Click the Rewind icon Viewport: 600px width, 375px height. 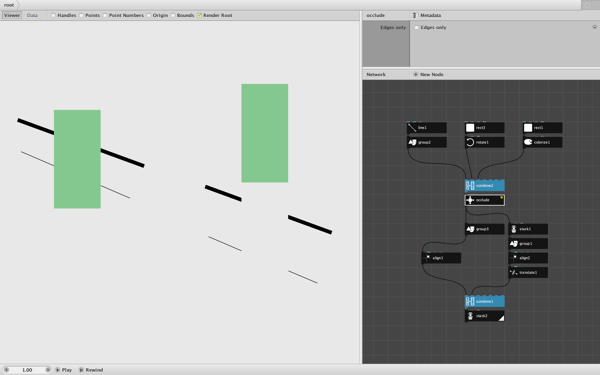coord(81,370)
